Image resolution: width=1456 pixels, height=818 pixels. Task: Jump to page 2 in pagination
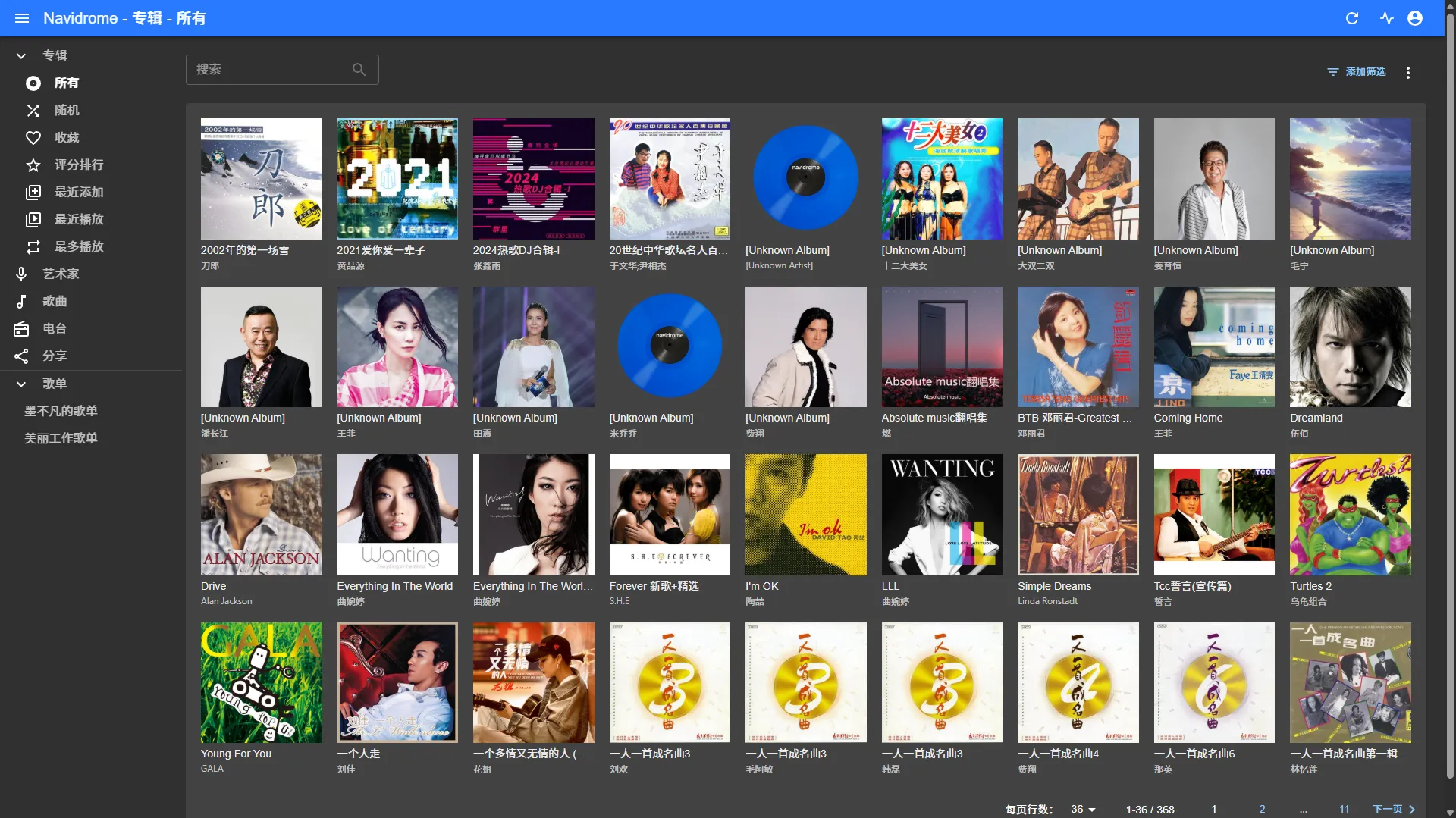point(1262,809)
